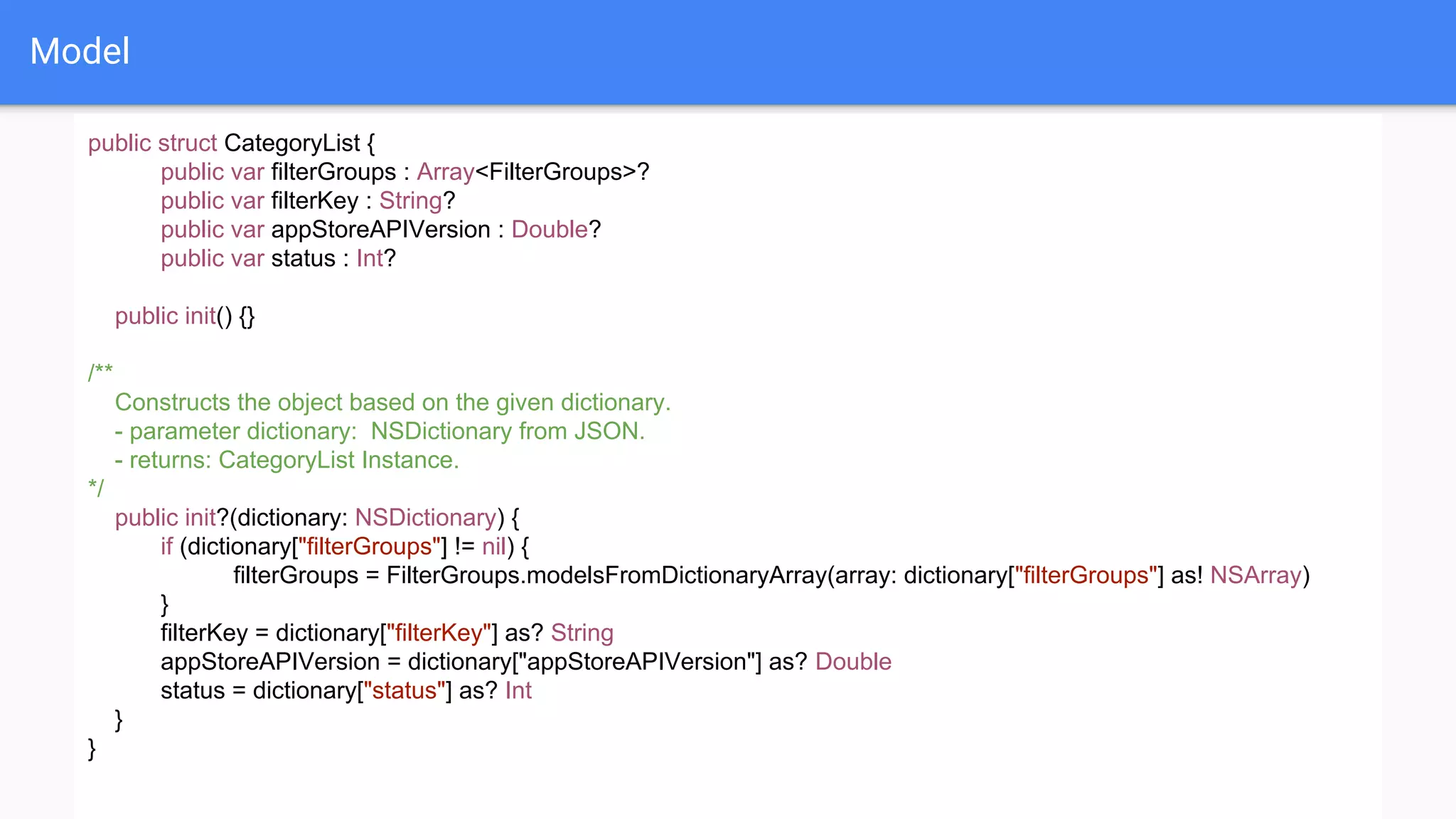The width and height of the screenshot is (1456, 819).
Task: Click the 'if (dictionary["filterGroups"] != nil) {' line
Action: click(x=345, y=547)
